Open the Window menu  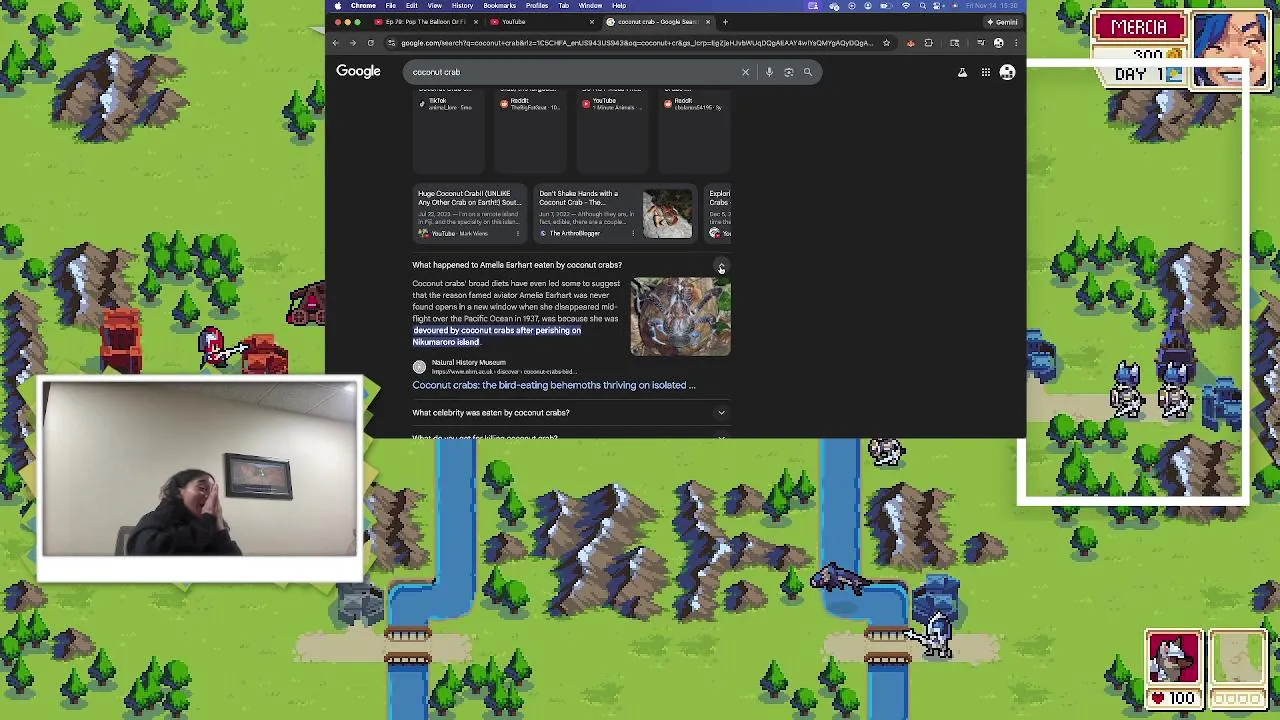point(590,6)
